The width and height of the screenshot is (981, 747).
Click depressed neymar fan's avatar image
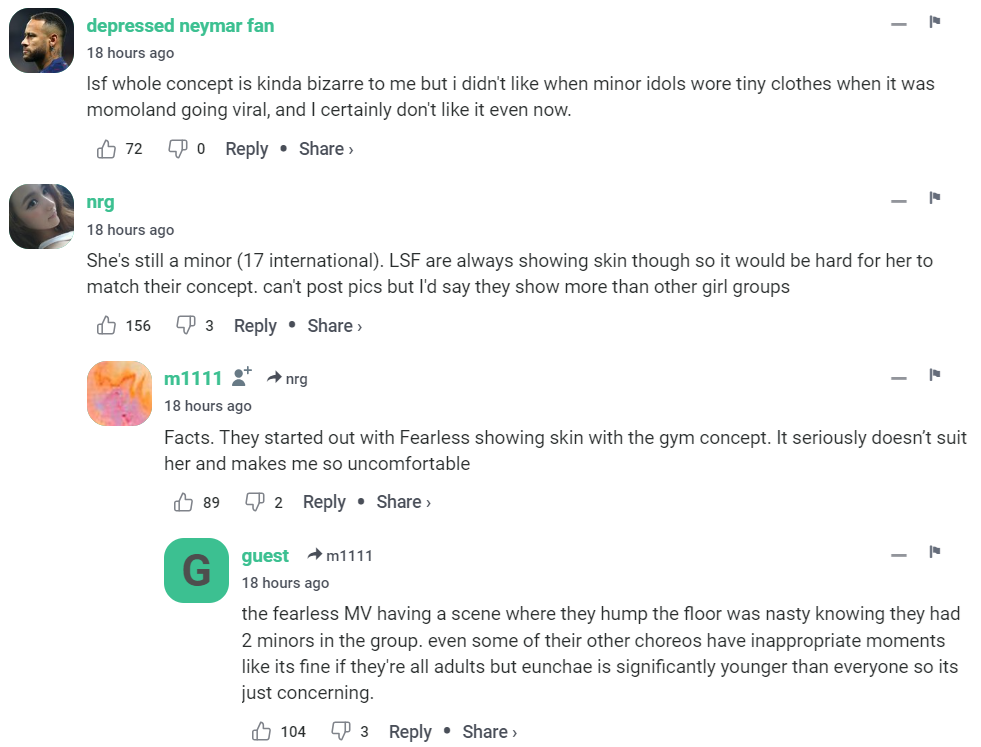pos(42,41)
